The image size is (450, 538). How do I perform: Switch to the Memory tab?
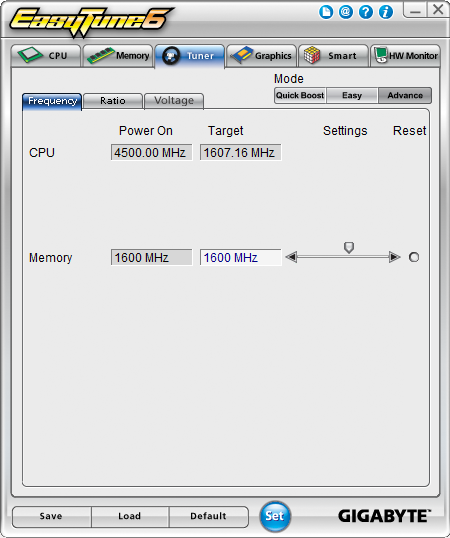coord(118,56)
